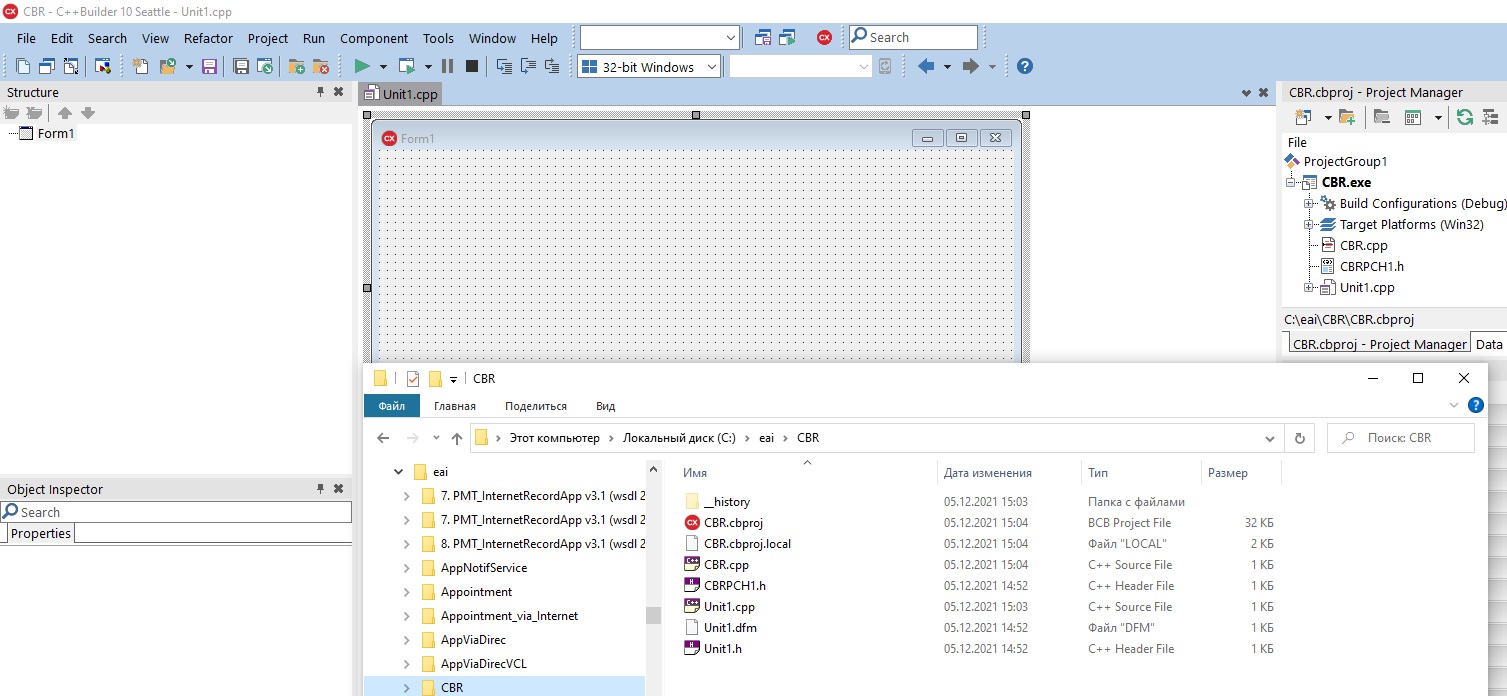The width and height of the screenshot is (1507, 696).
Task: Select the __history folder in Explorer
Action: [726, 502]
